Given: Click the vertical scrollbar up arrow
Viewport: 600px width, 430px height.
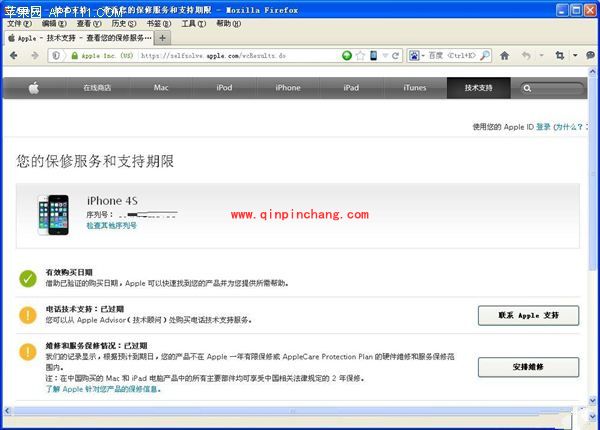Looking at the screenshot, I should [592, 72].
